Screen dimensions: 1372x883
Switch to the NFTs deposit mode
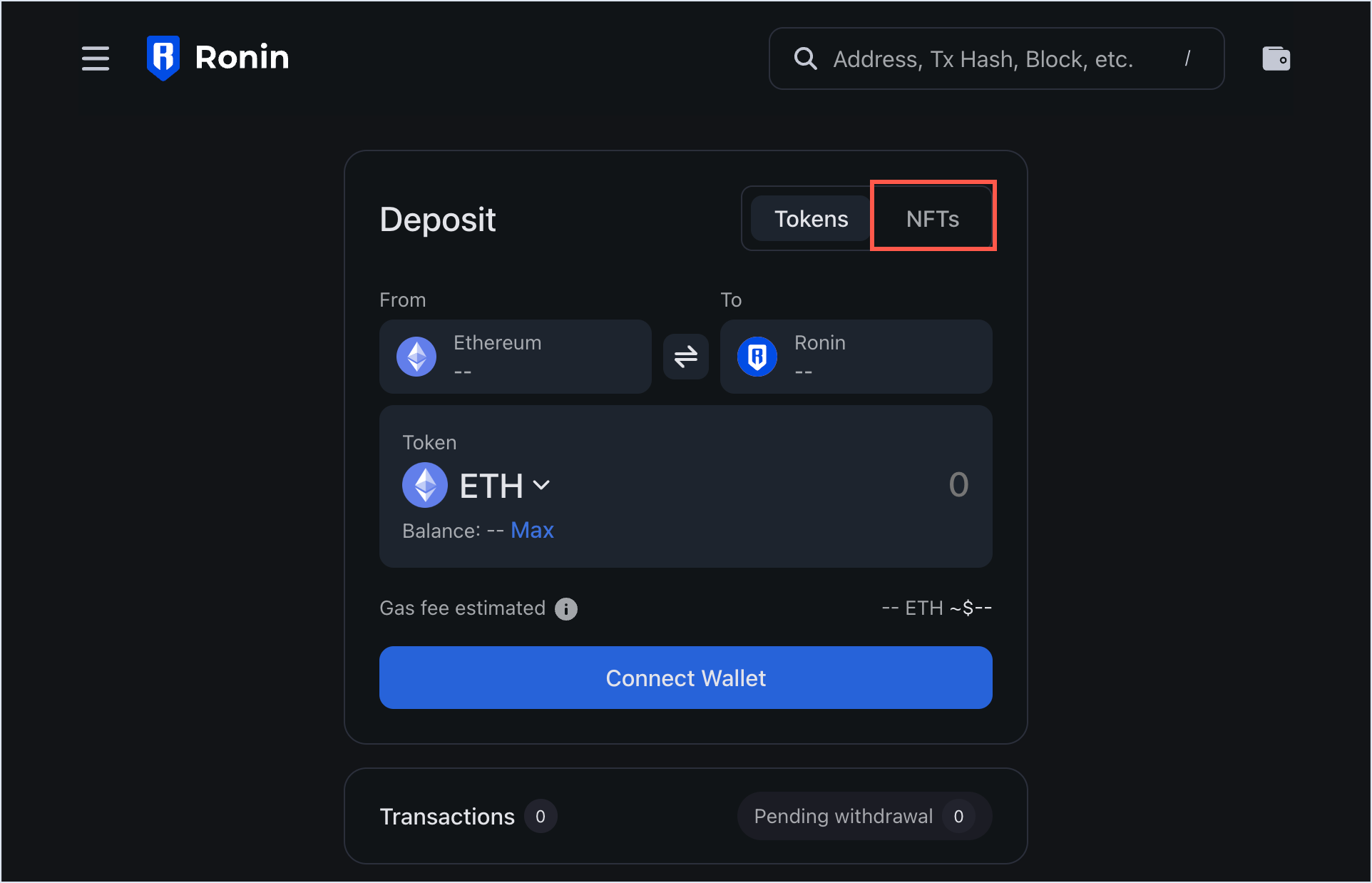pos(933,218)
